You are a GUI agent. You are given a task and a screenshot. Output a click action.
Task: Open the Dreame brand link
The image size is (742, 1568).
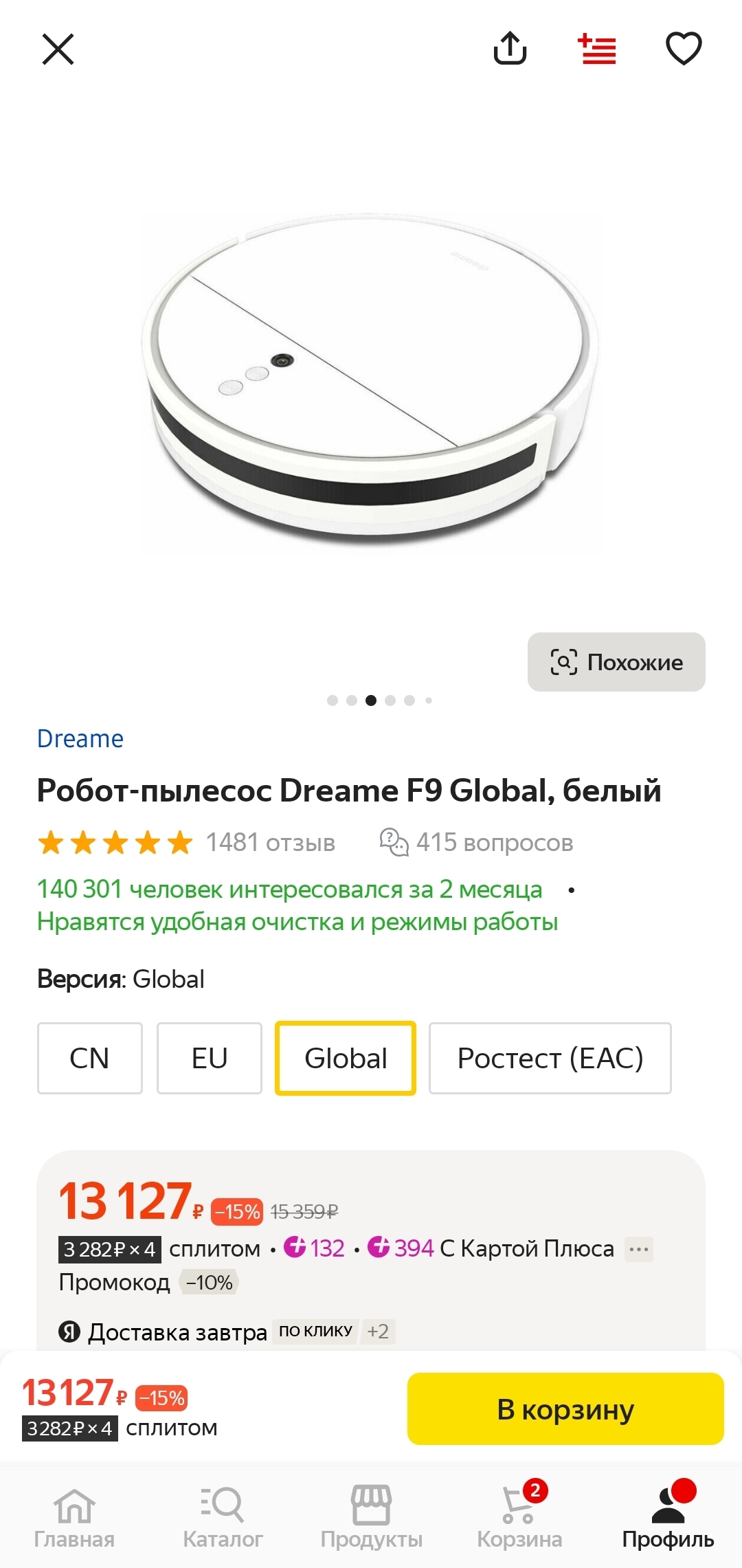[x=80, y=739]
